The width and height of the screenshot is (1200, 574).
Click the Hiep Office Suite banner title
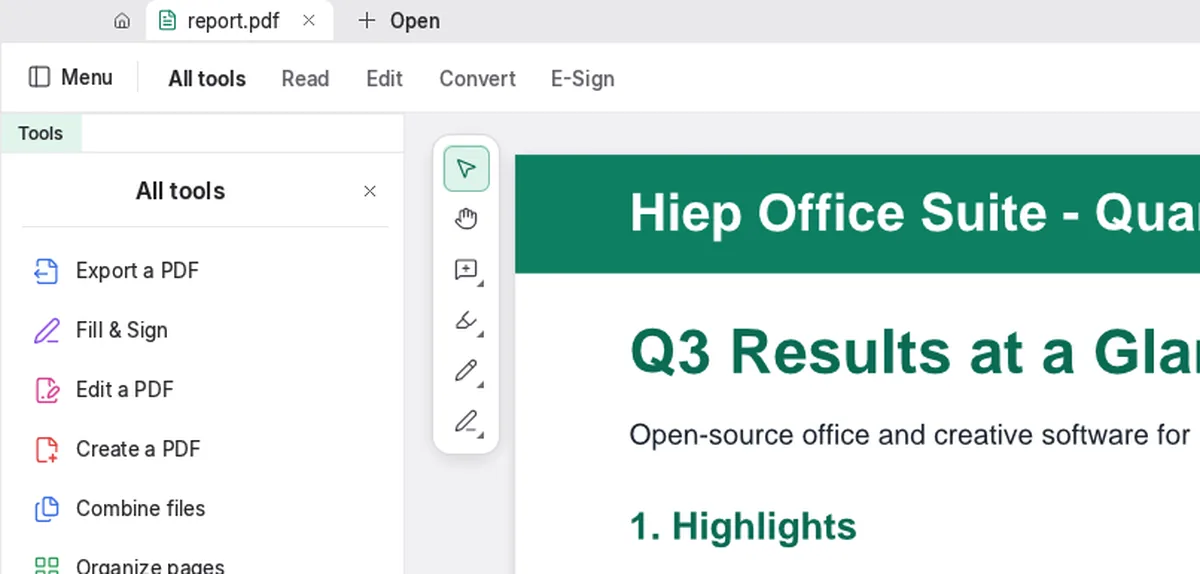[x=914, y=213]
